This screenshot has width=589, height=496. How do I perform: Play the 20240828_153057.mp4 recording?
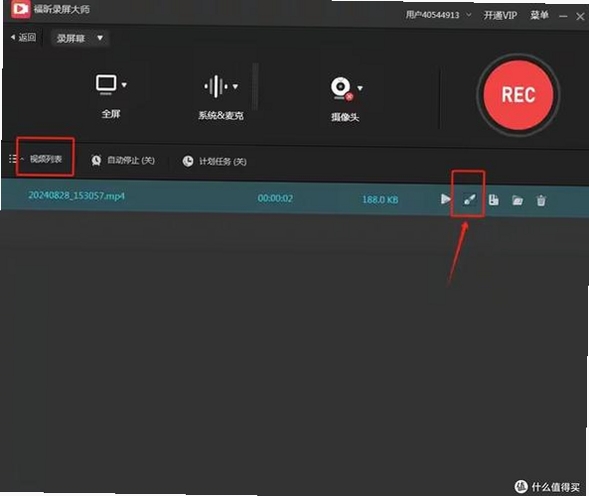[446, 199]
